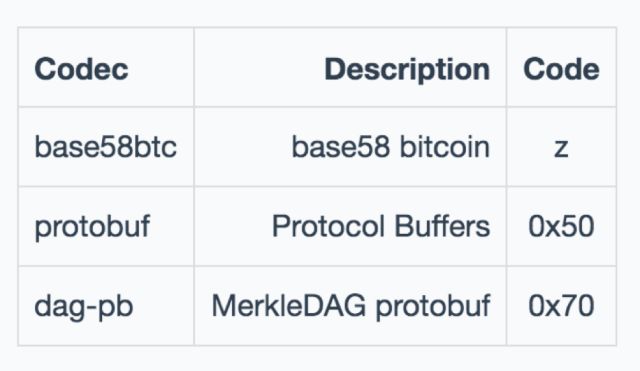This screenshot has height=371, width=640.
Task: Select the Description column header
Action: pos(407,69)
